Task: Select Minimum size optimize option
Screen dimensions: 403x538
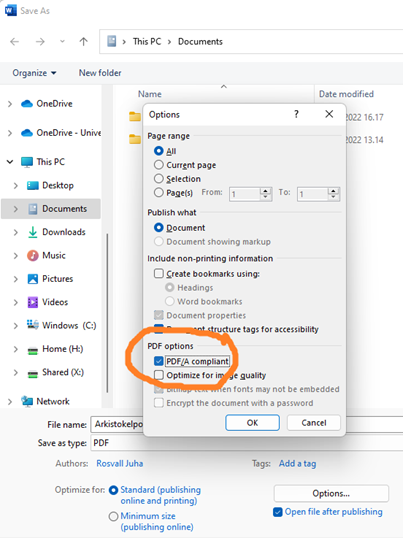Action: pyautogui.click(x=114, y=516)
